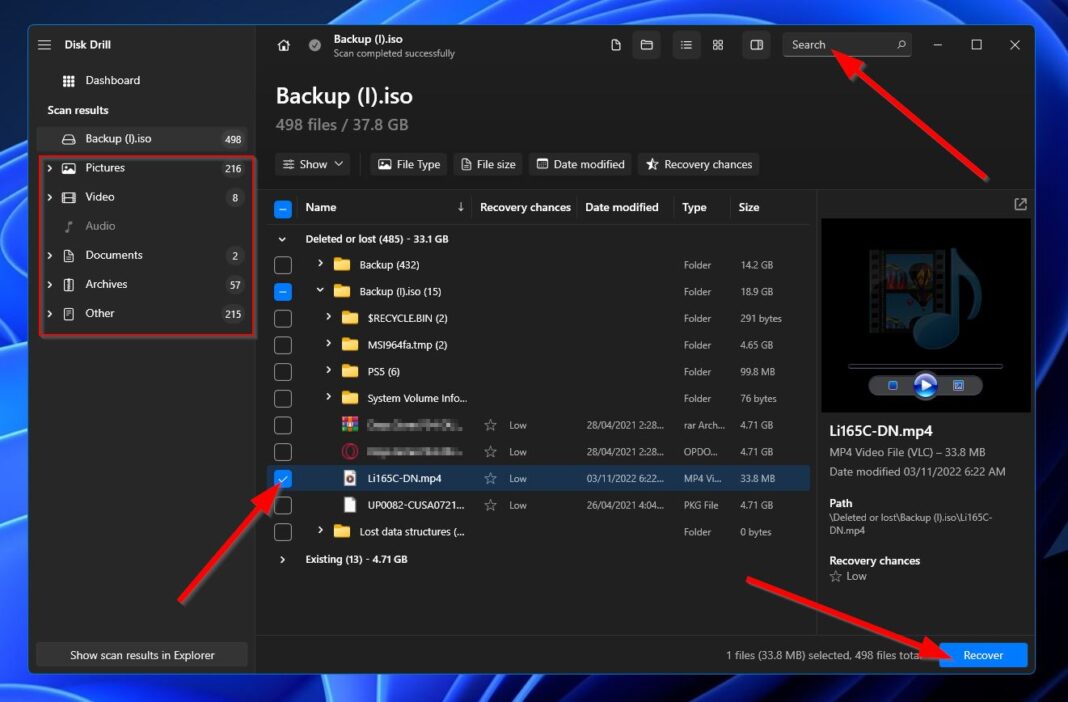Expand the Archives category in sidebar
The height and width of the screenshot is (702, 1068).
(50, 284)
